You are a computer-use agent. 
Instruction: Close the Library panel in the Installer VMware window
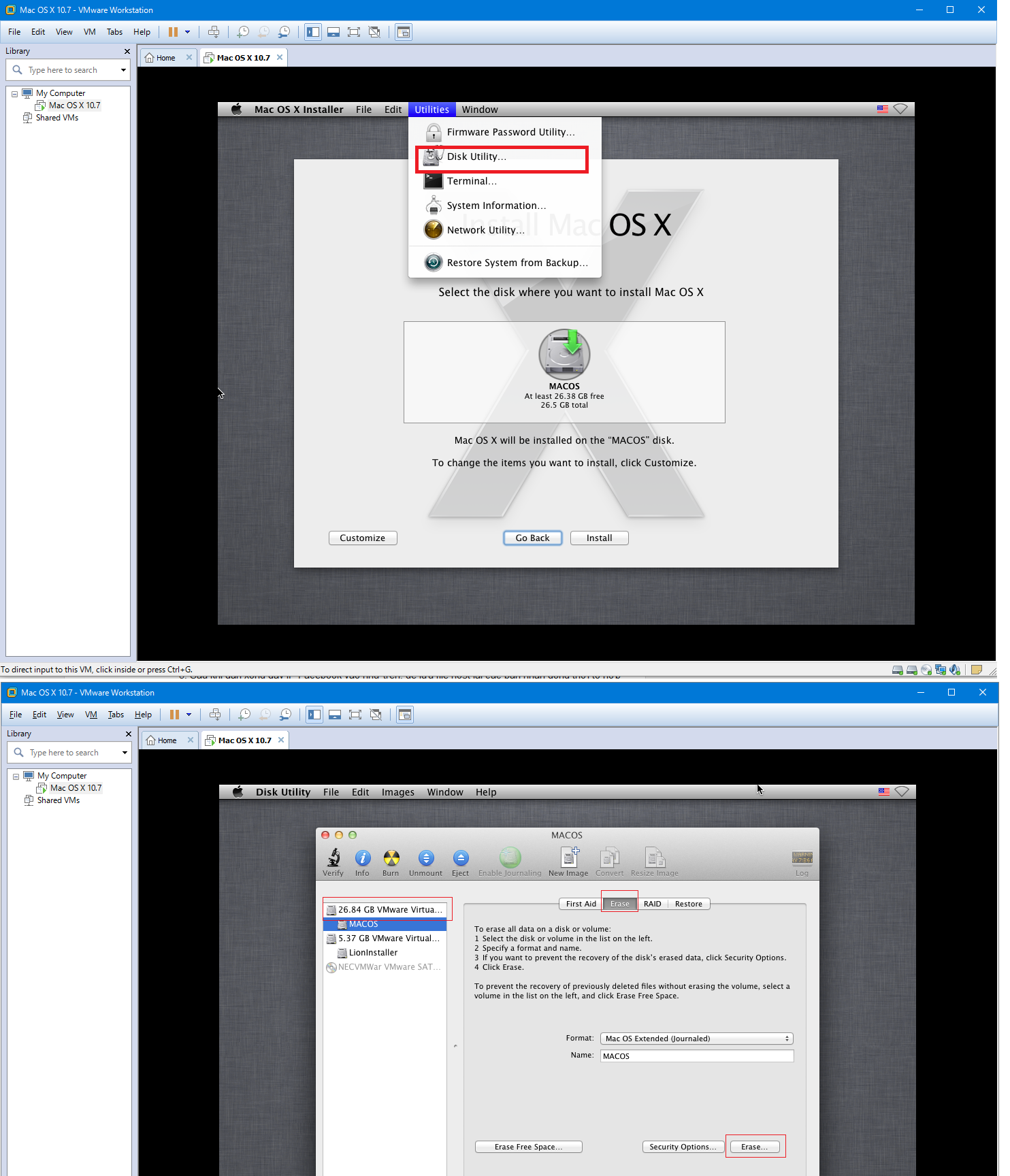127,51
